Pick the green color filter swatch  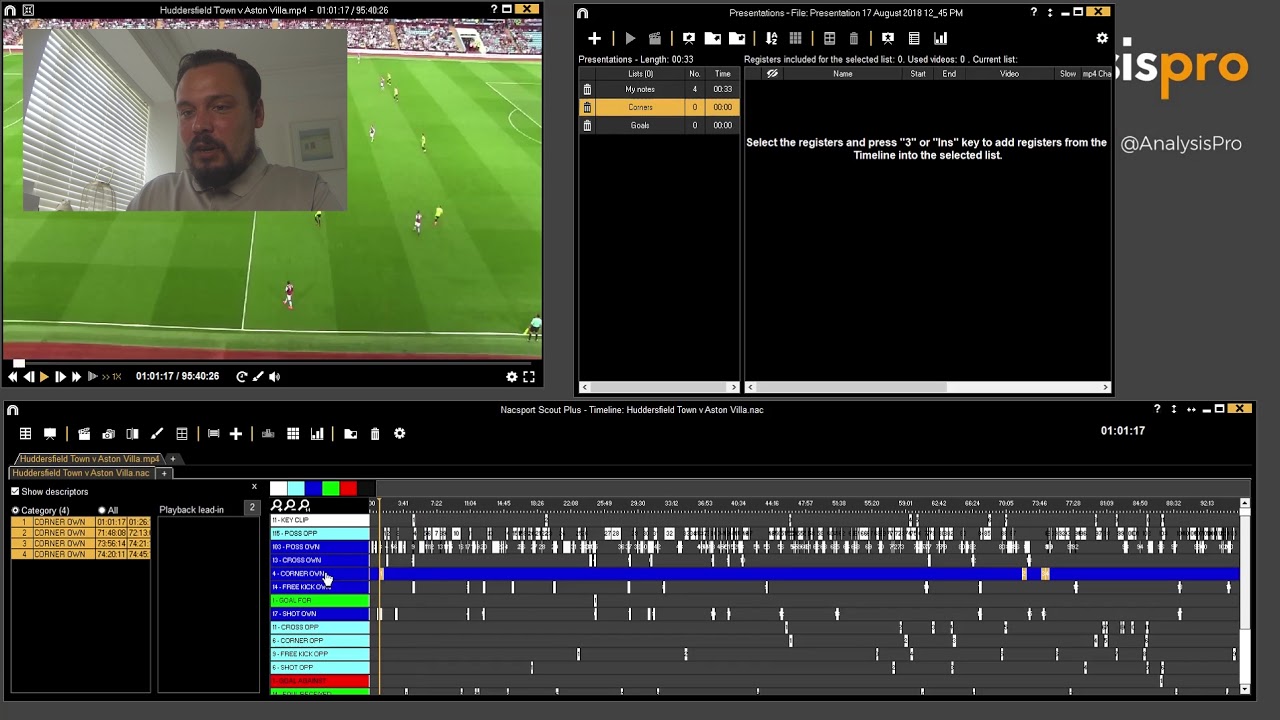pos(331,488)
